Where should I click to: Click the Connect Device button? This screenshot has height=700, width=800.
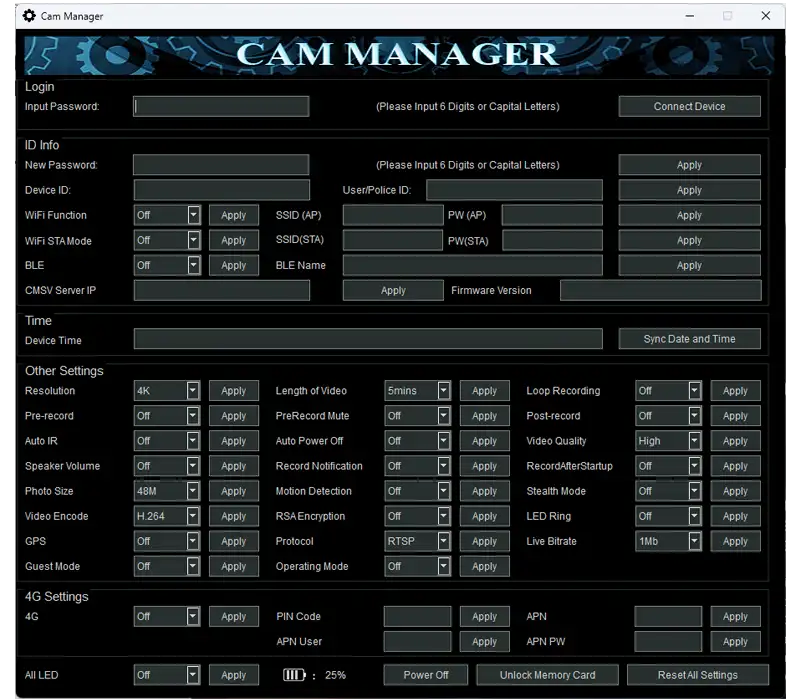[x=689, y=106]
